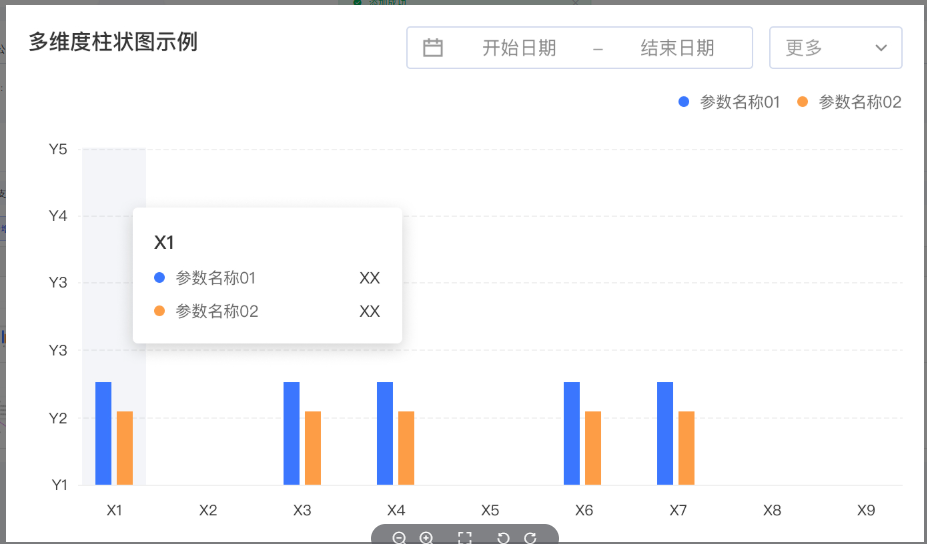Viewport: 927px width, 544px height.
Task: Open the 更多 dropdown
Action: [x=835, y=48]
